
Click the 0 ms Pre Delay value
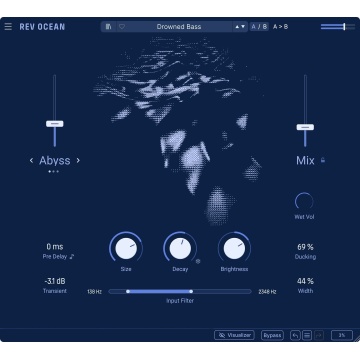55,247
